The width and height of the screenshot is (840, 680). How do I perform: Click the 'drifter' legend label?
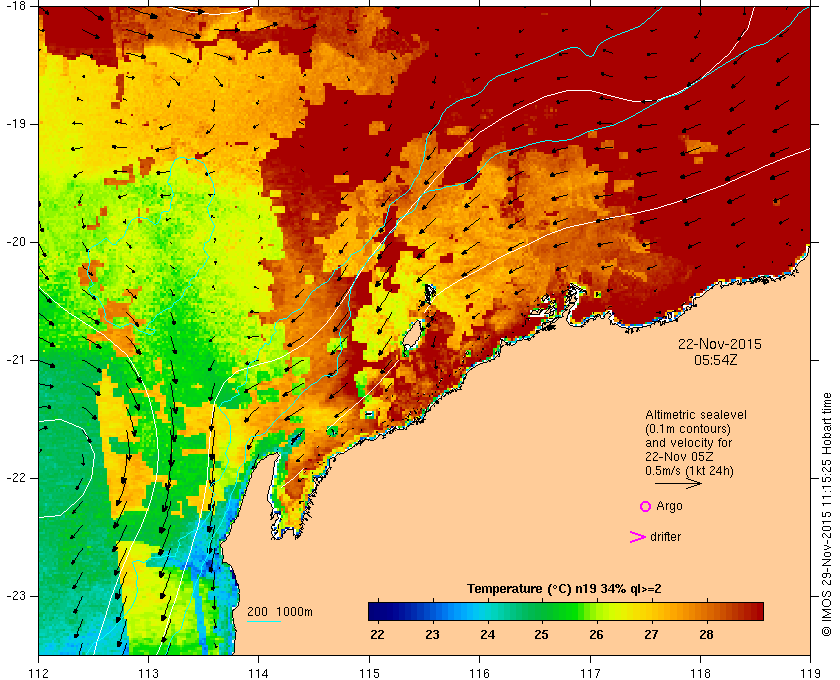tap(665, 537)
